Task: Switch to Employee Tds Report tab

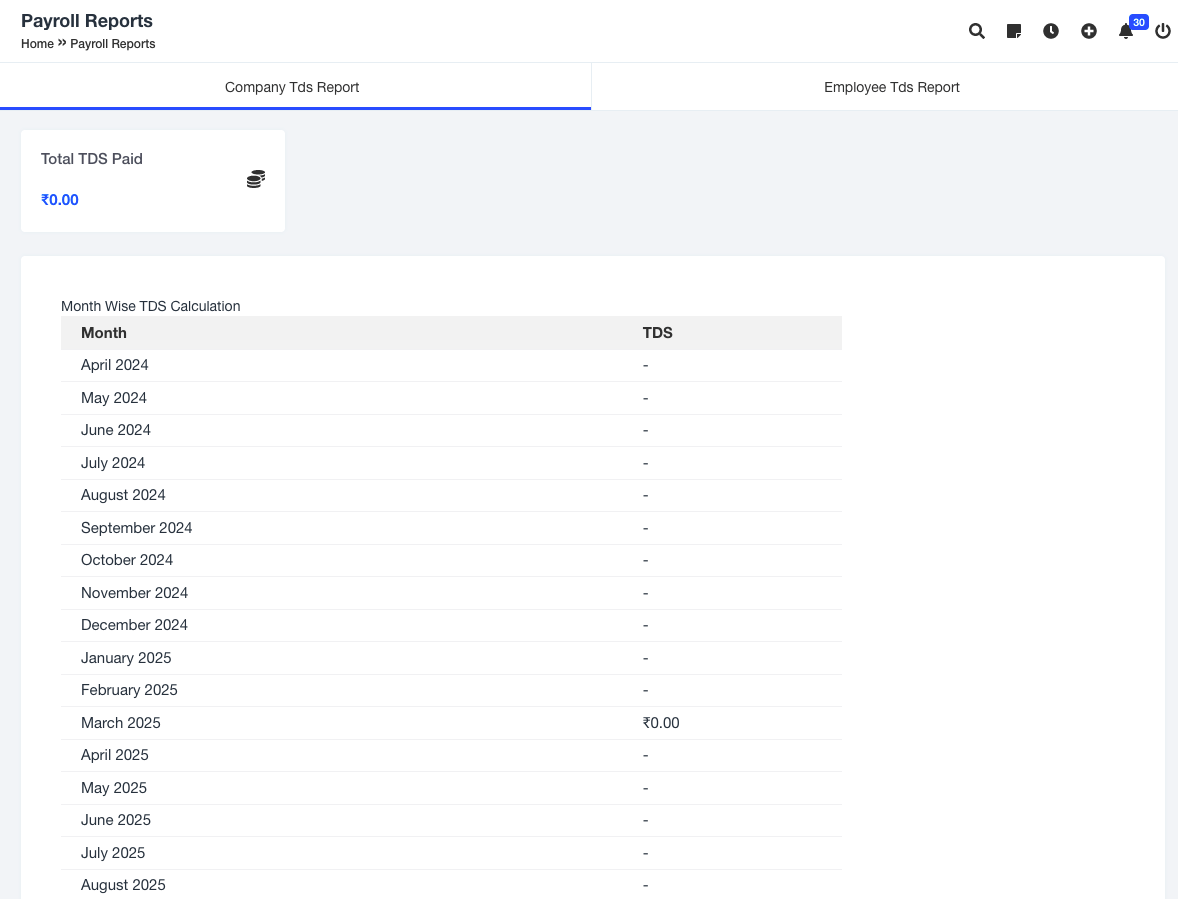Action: click(x=891, y=87)
